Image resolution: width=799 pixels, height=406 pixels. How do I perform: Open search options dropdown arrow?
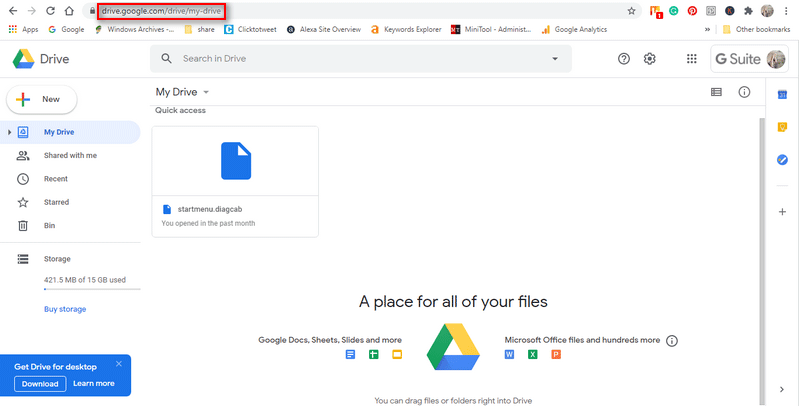555,59
